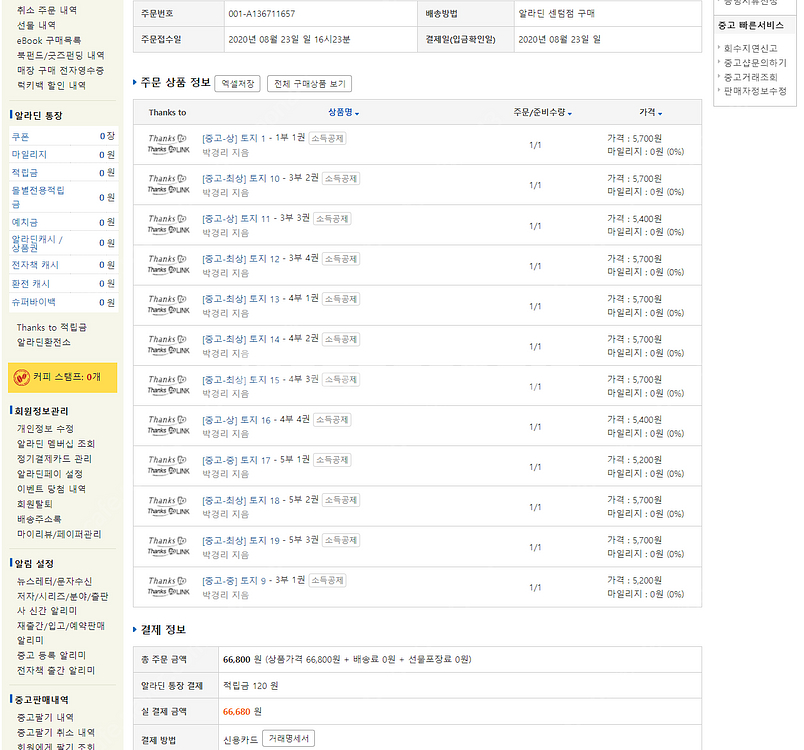Screen dimensions: 804x750
Task: Open Thanks to 적립금 in sidebar
Action: pyautogui.click(x=52, y=327)
